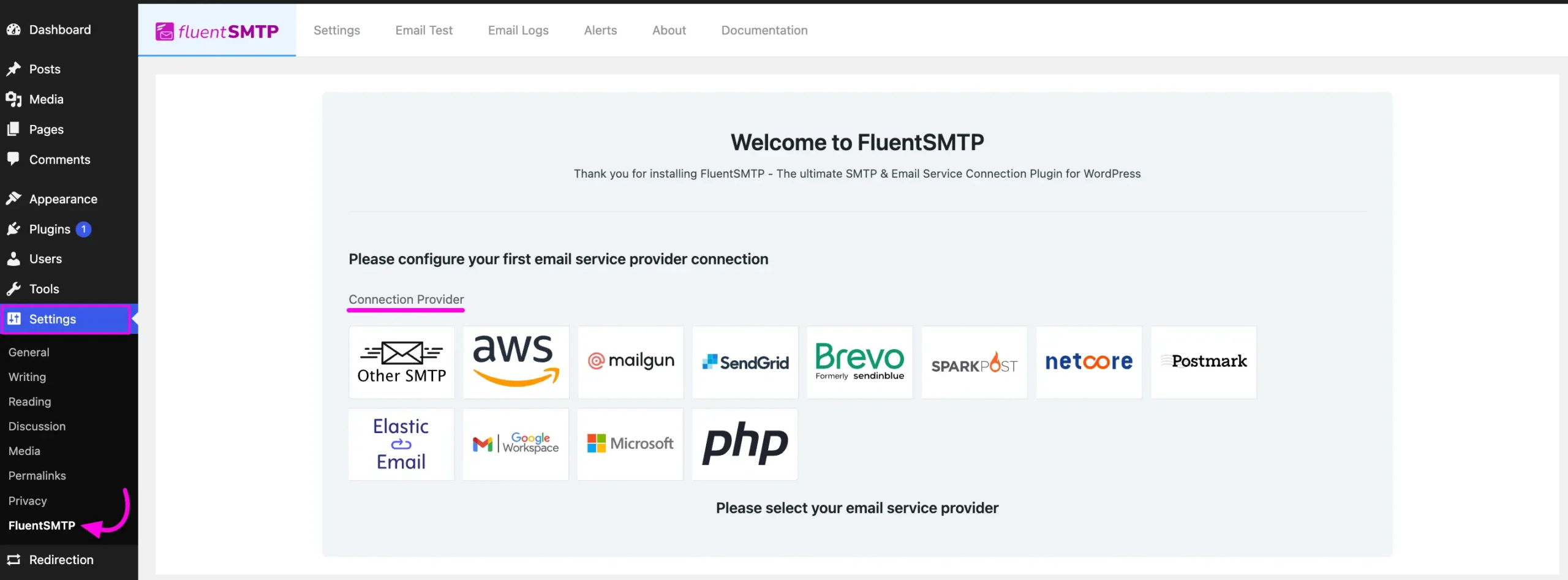Screen dimensions: 1568x580
Task: Click the Tools wrench icon
Action: tap(13, 288)
